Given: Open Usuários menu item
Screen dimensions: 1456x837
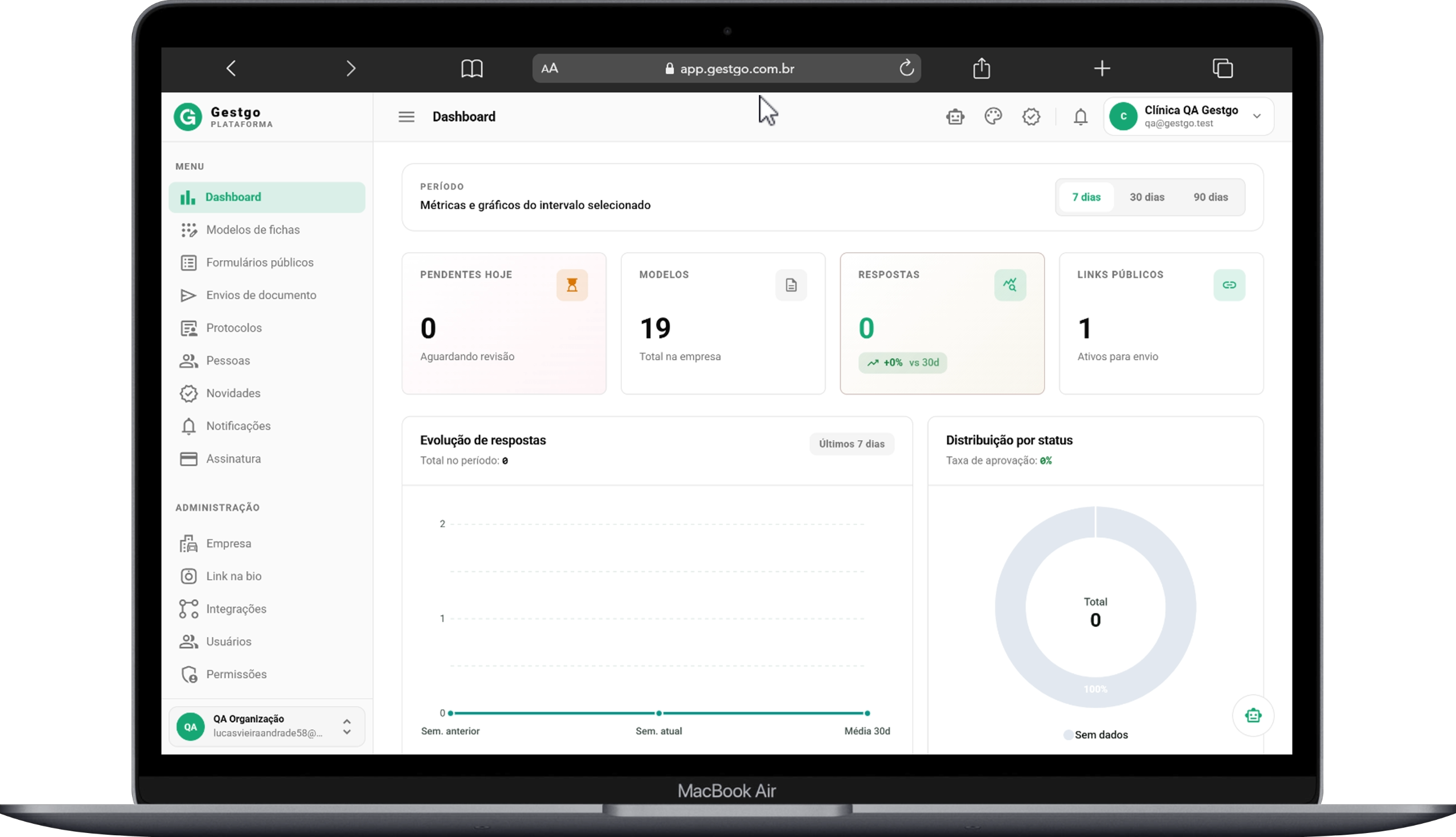Looking at the screenshot, I should tap(267, 642).
